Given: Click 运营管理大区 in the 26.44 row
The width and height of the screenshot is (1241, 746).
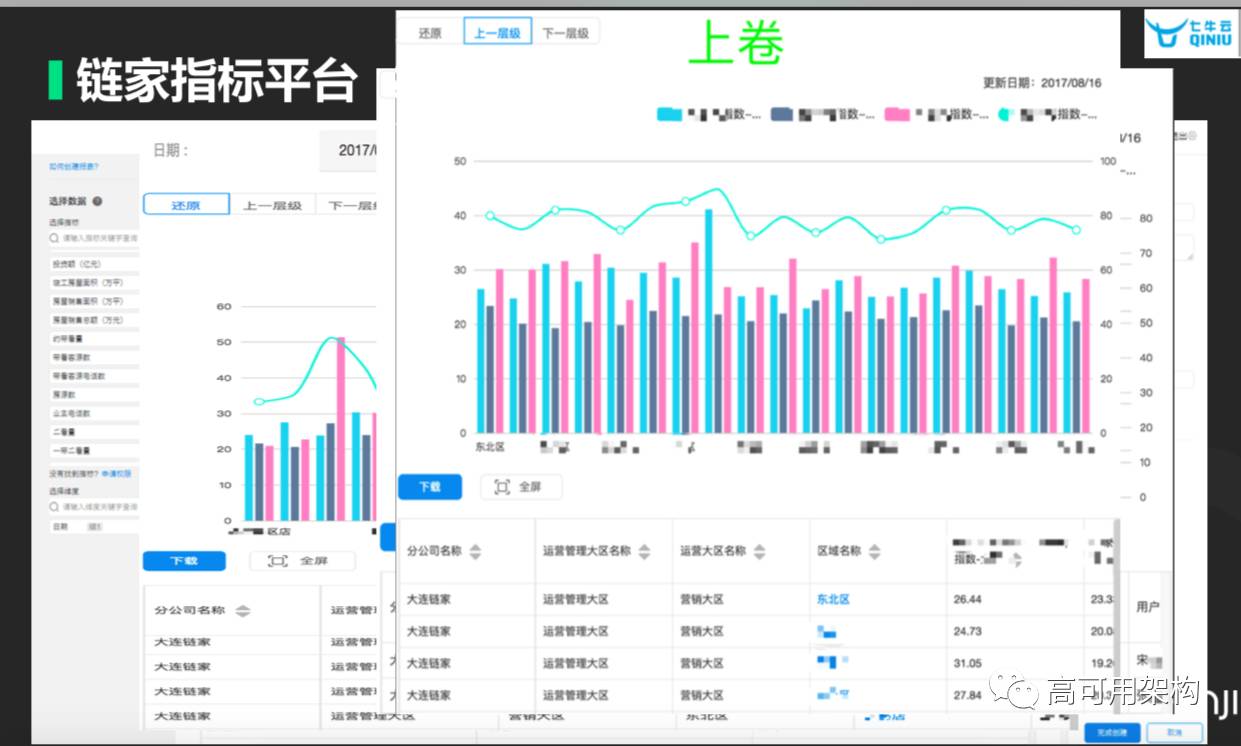Looking at the screenshot, I should click(575, 599).
